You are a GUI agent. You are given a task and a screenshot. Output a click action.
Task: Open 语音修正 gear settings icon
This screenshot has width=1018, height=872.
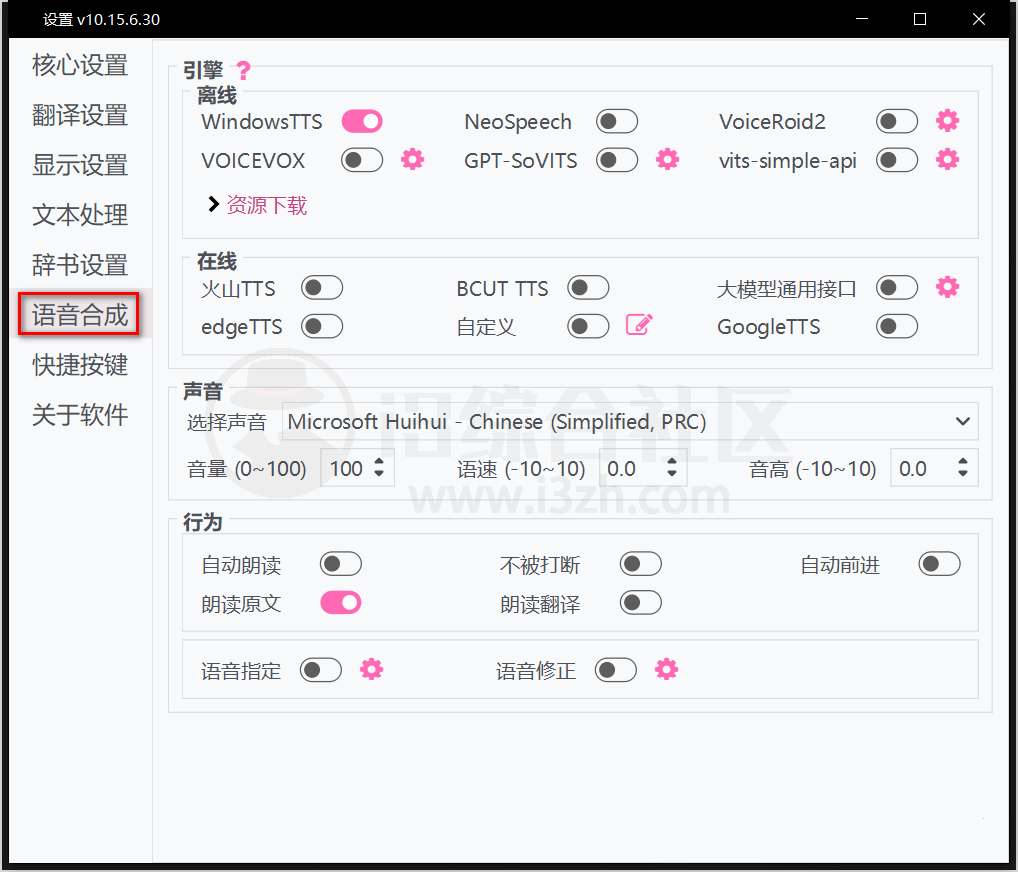click(666, 669)
